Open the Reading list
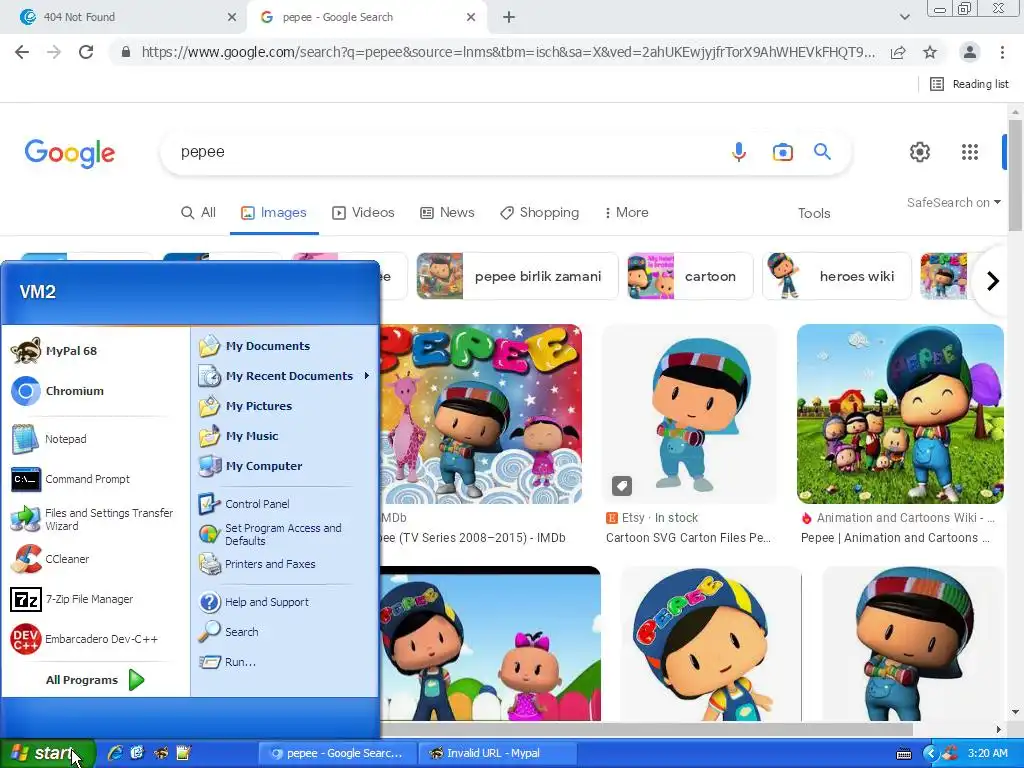 click(969, 84)
